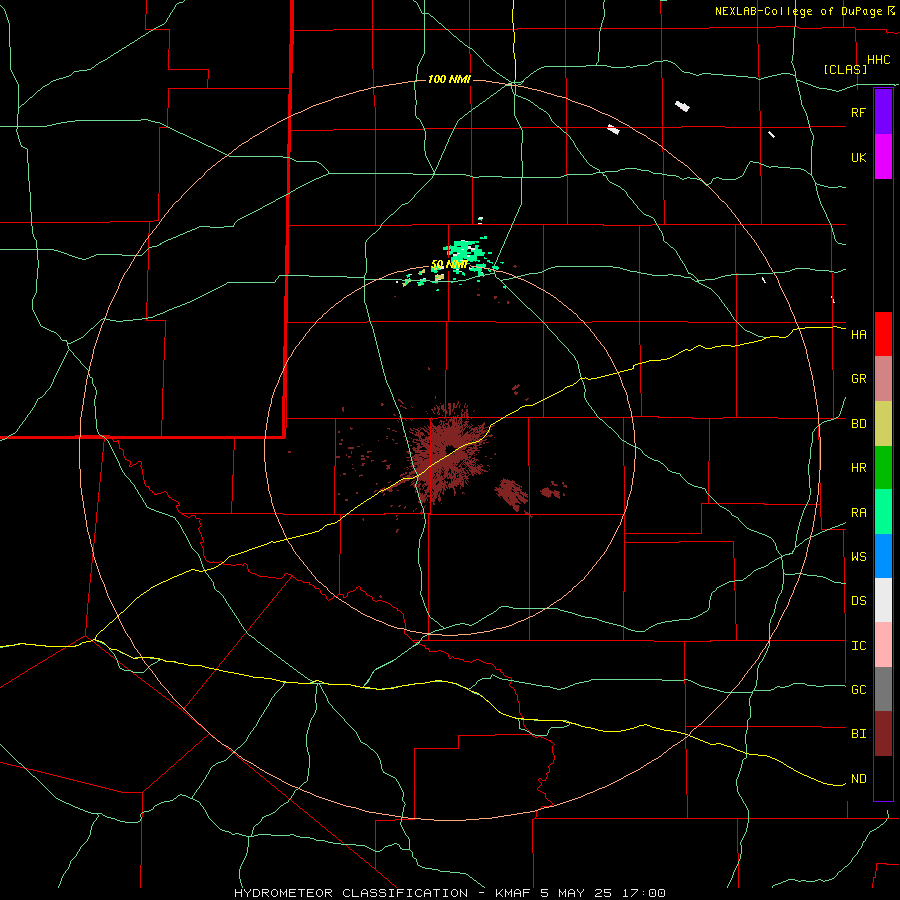This screenshot has height=900, width=900.
Task: Click the black ND legend swatch
Action: click(x=883, y=778)
